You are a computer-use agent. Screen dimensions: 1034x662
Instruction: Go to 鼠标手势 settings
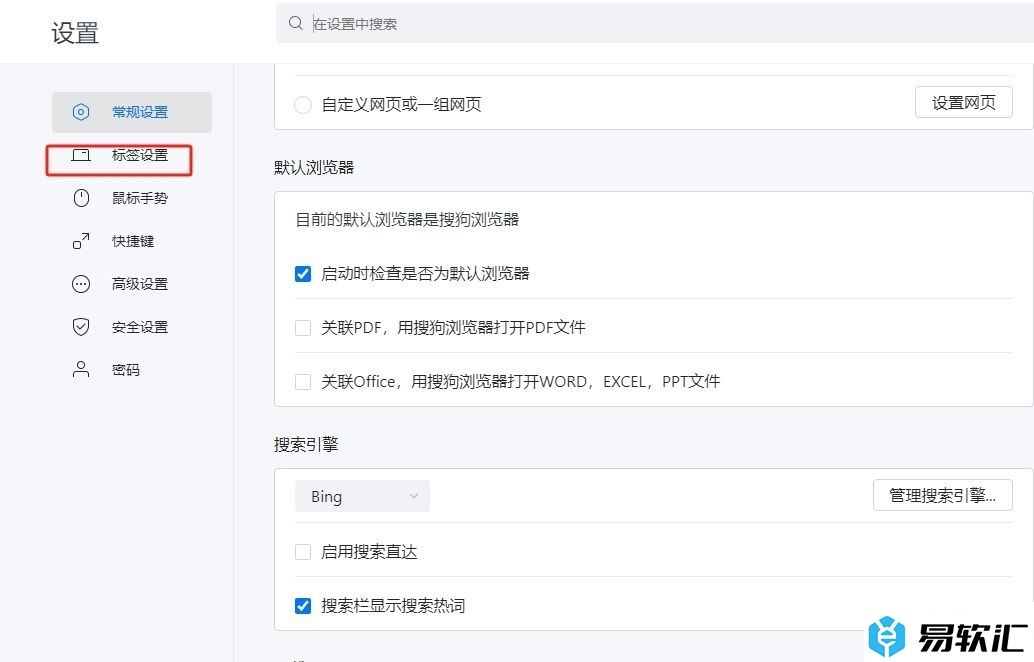[132, 198]
